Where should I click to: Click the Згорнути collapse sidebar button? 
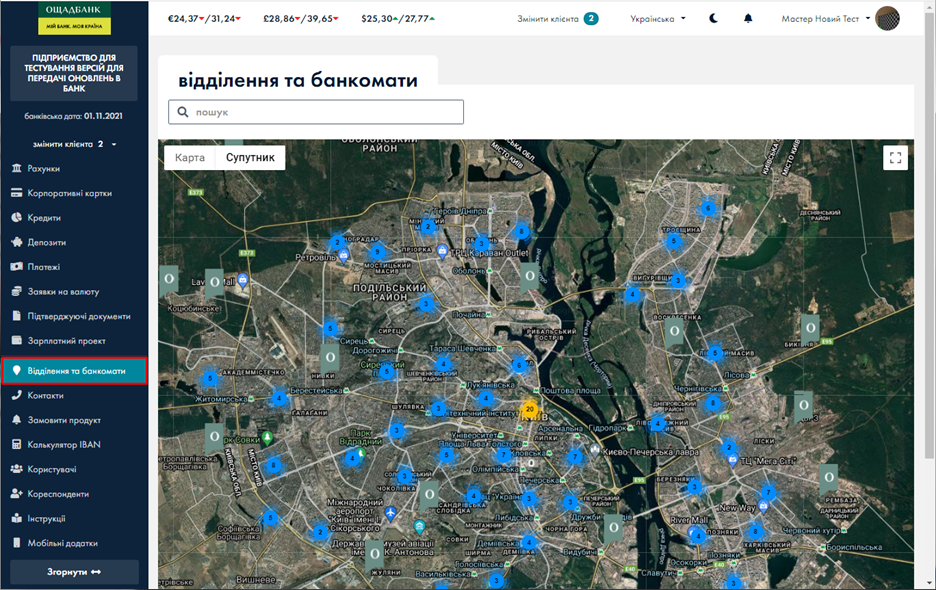coord(74,572)
